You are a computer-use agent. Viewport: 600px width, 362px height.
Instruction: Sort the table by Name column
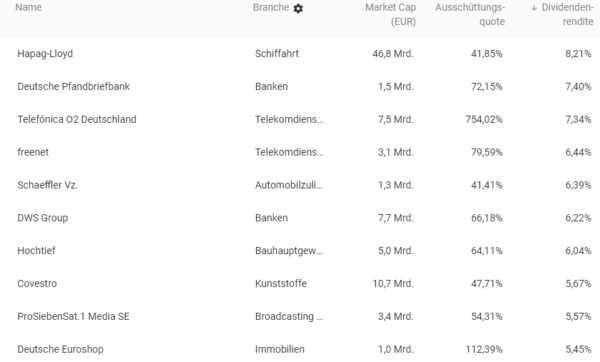[28, 7]
